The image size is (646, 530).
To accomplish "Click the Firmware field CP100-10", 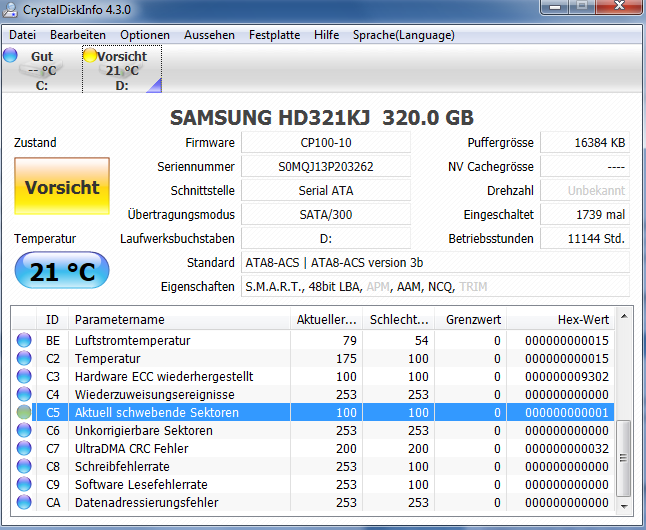I will [x=325, y=143].
